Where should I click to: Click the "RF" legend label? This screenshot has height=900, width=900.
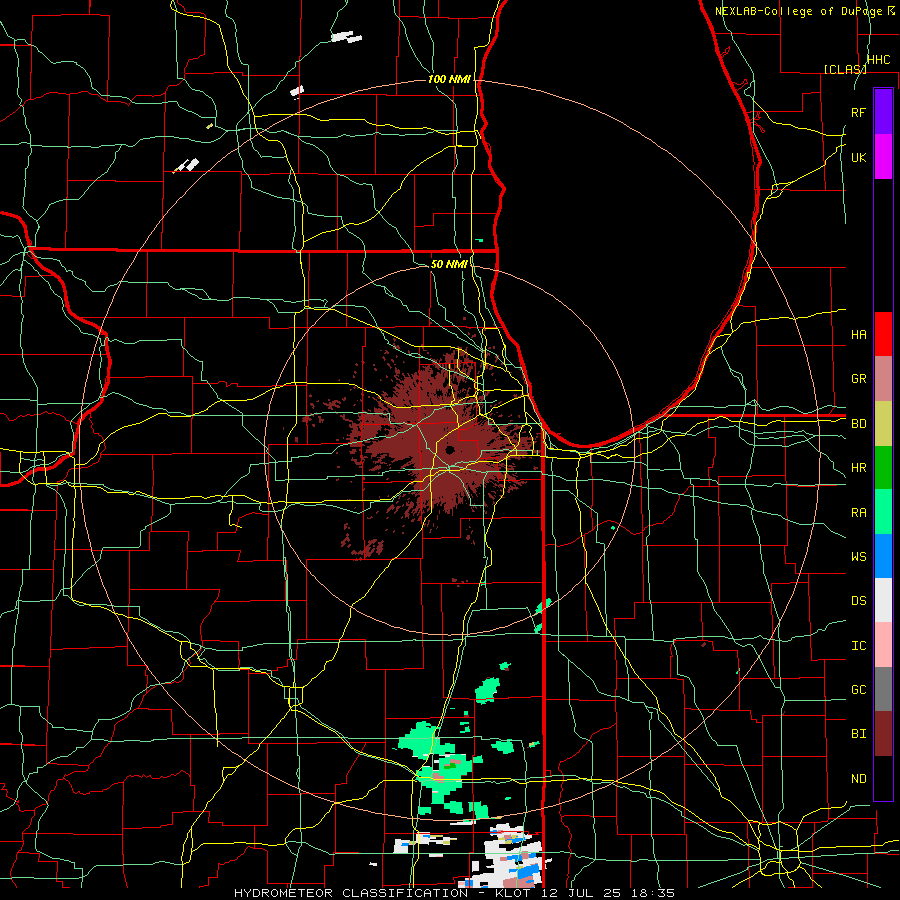click(859, 112)
